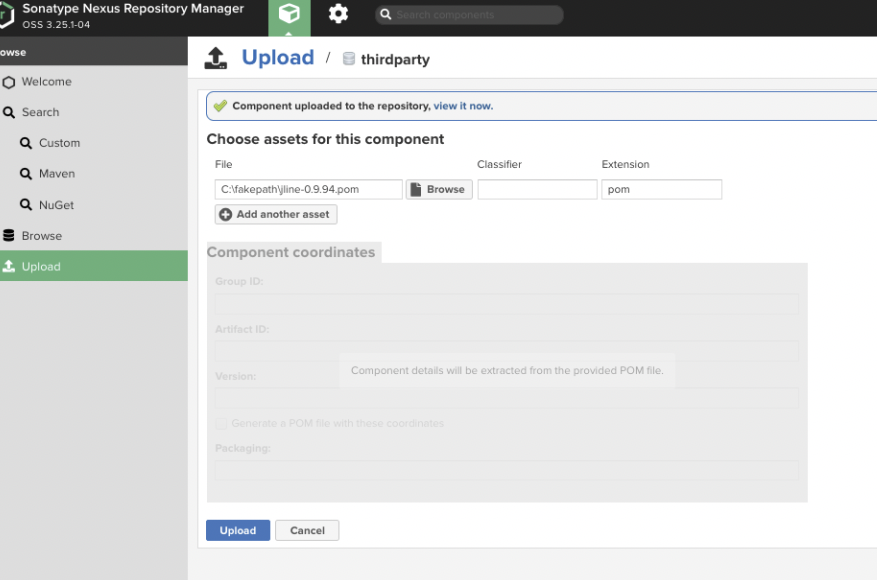Click the Artifact ID input field
Screen dimensions: 877x580
coord(507,351)
